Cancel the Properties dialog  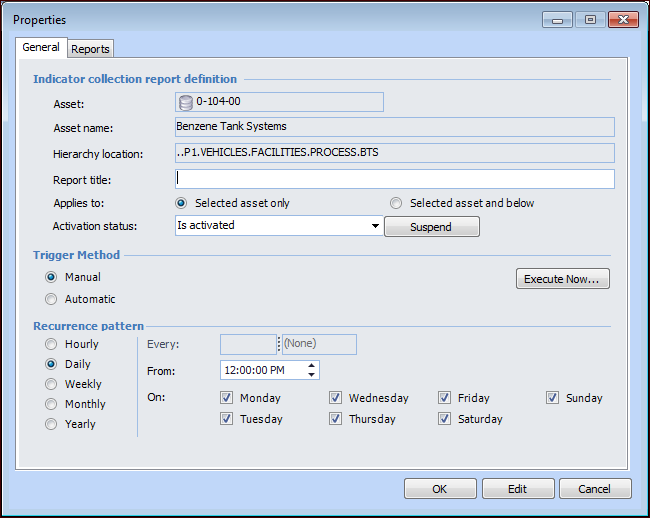[x=595, y=489]
